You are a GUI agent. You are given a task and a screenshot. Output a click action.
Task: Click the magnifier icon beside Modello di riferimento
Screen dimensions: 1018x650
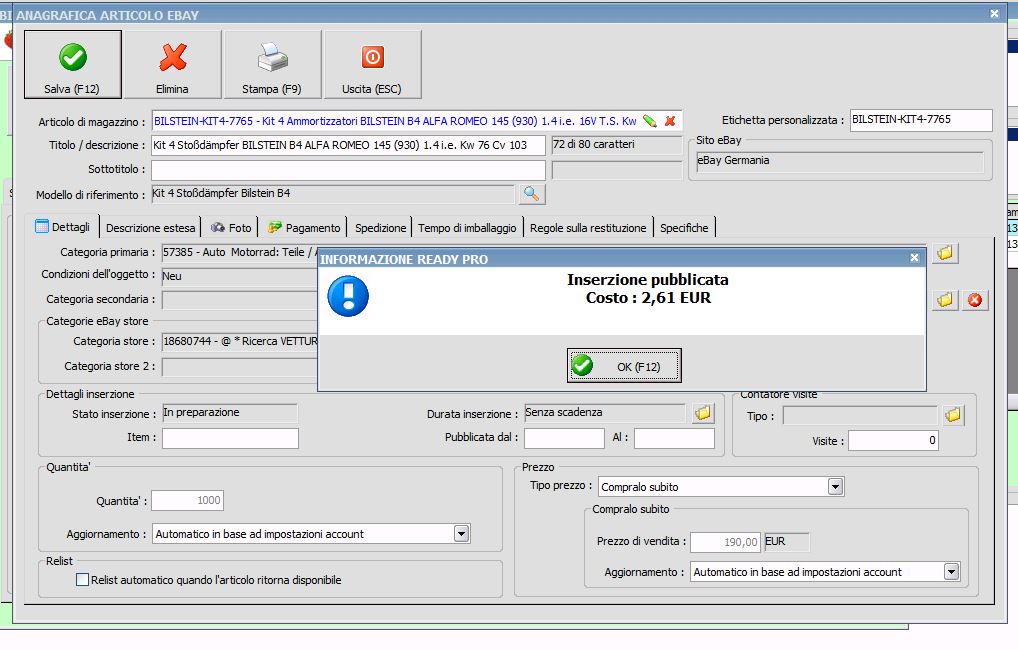coord(531,194)
